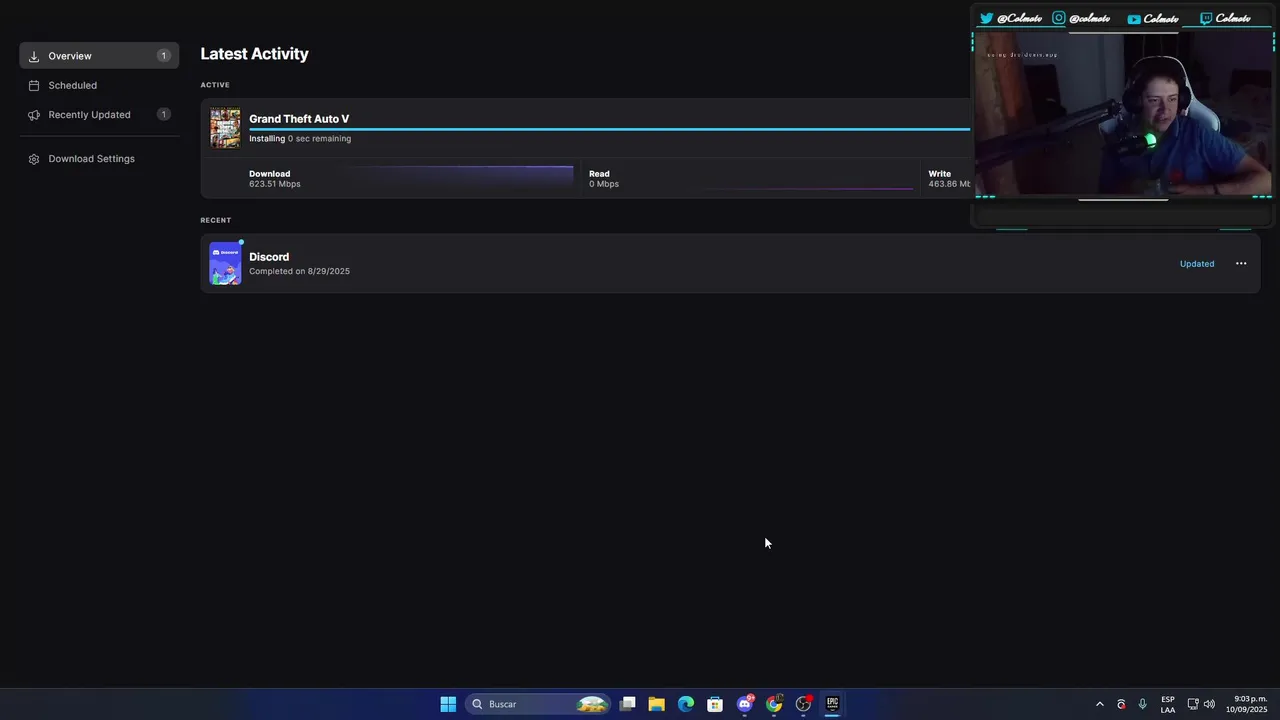Viewport: 1280px width, 720px height.
Task: Click the Discord app thumbnail
Action: tap(225, 264)
